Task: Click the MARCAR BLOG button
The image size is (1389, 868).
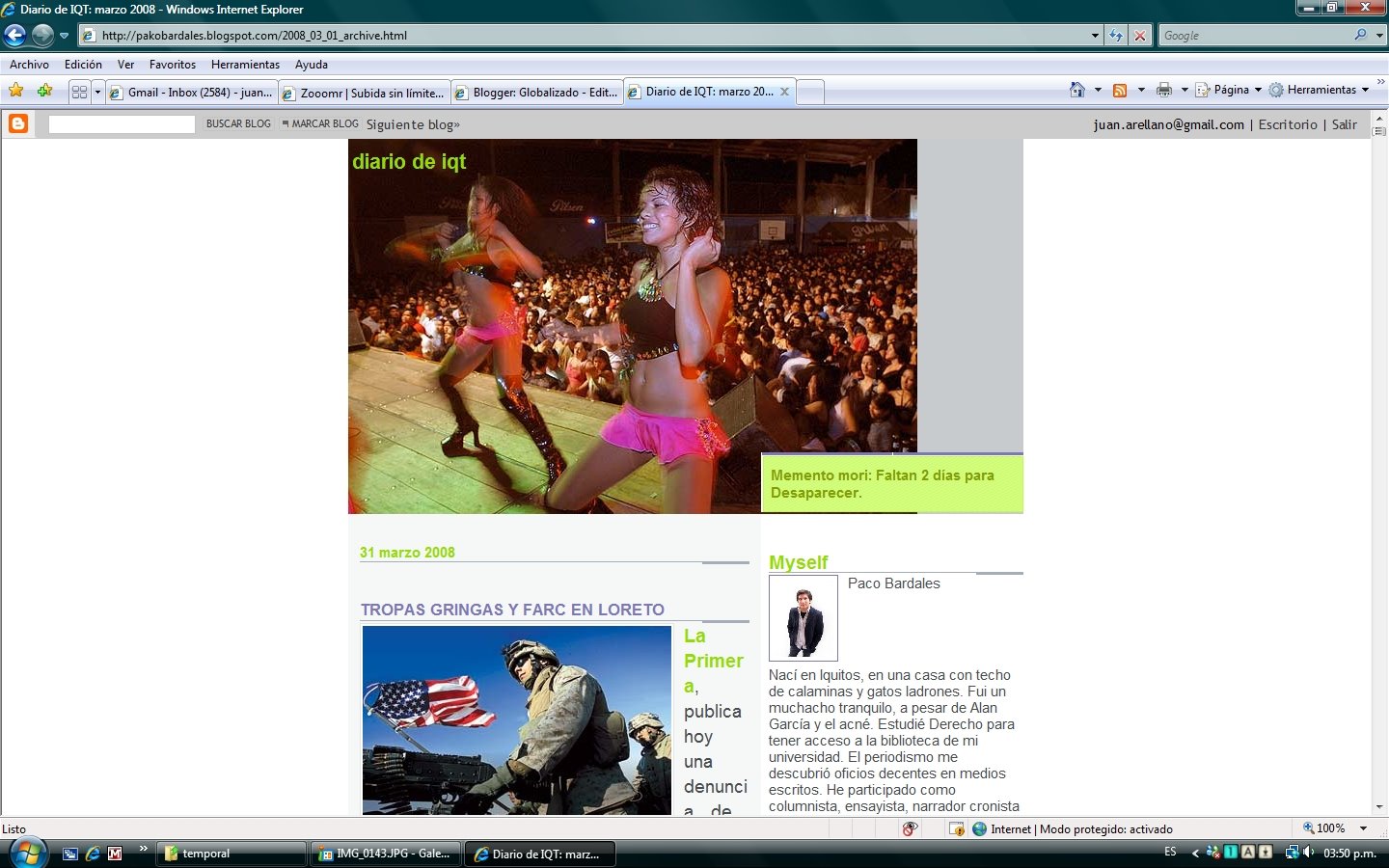Action: pyautogui.click(x=320, y=123)
